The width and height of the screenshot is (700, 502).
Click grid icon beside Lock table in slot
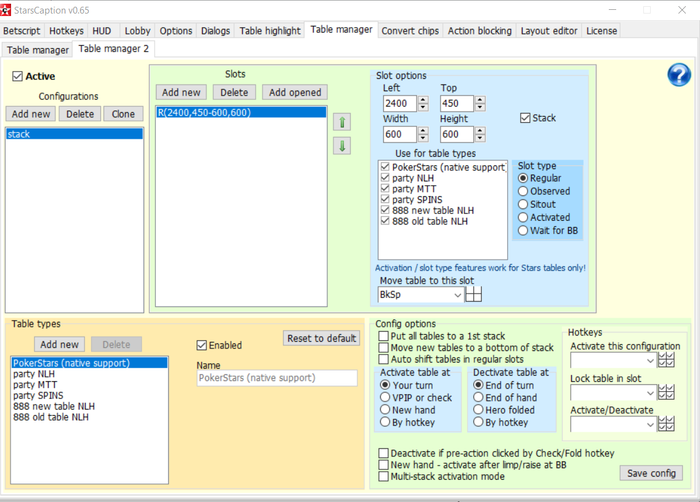point(666,392)
